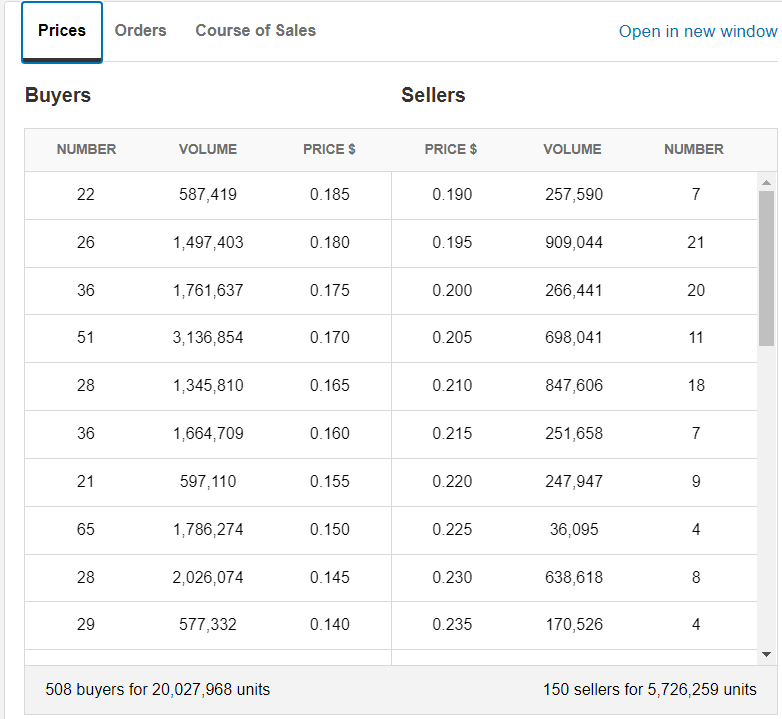Switch to the Prices tab
The height and width of the screenshot is (719, 782).
click(62, 31)
